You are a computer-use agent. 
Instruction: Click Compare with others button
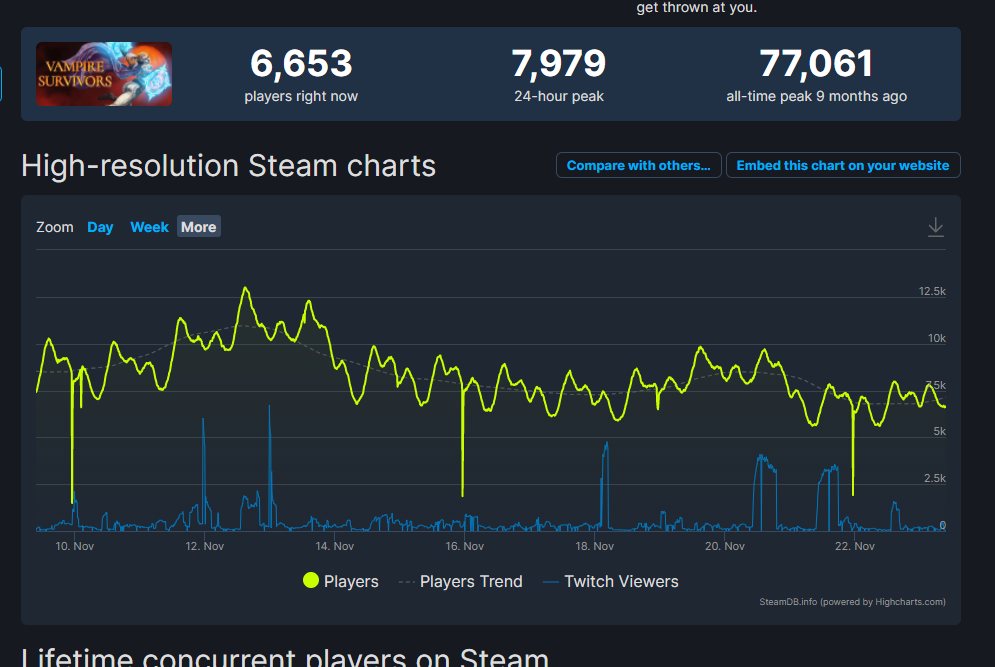coord(638,166)
